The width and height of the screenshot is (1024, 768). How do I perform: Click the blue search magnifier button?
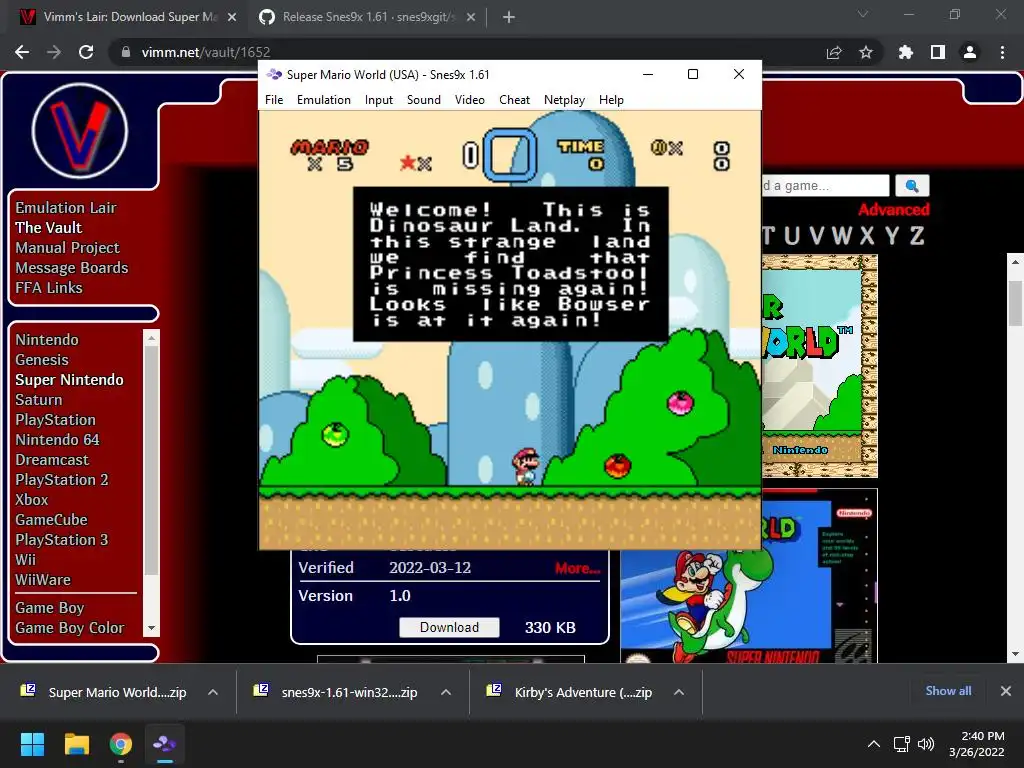(912, 186)
